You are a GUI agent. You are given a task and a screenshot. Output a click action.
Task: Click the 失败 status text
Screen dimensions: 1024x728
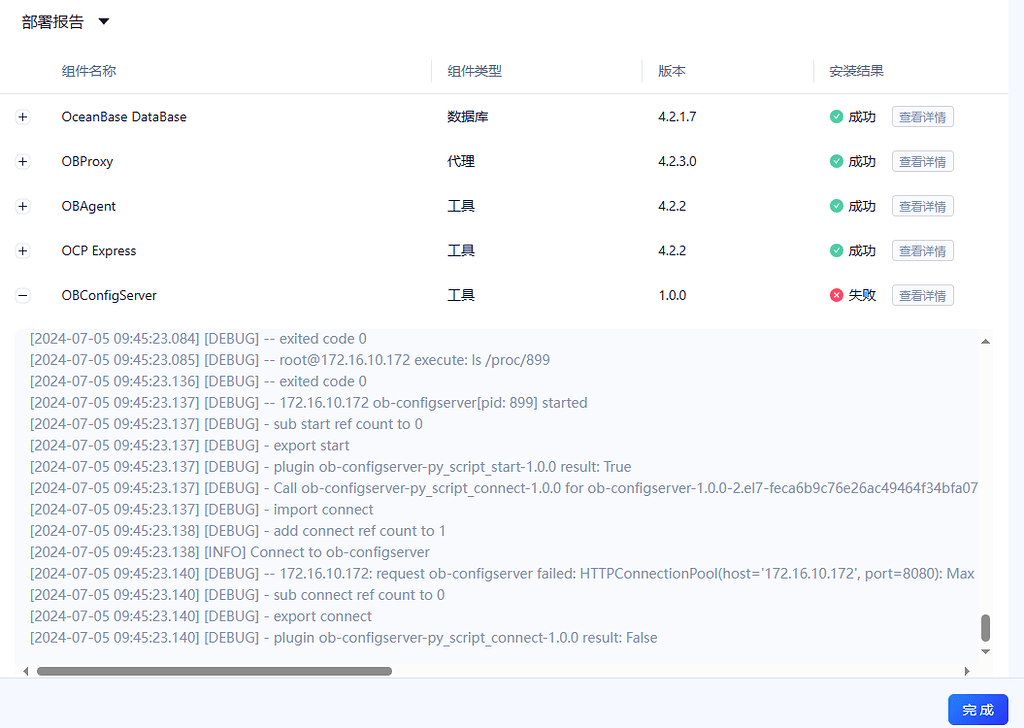[862, 296]
